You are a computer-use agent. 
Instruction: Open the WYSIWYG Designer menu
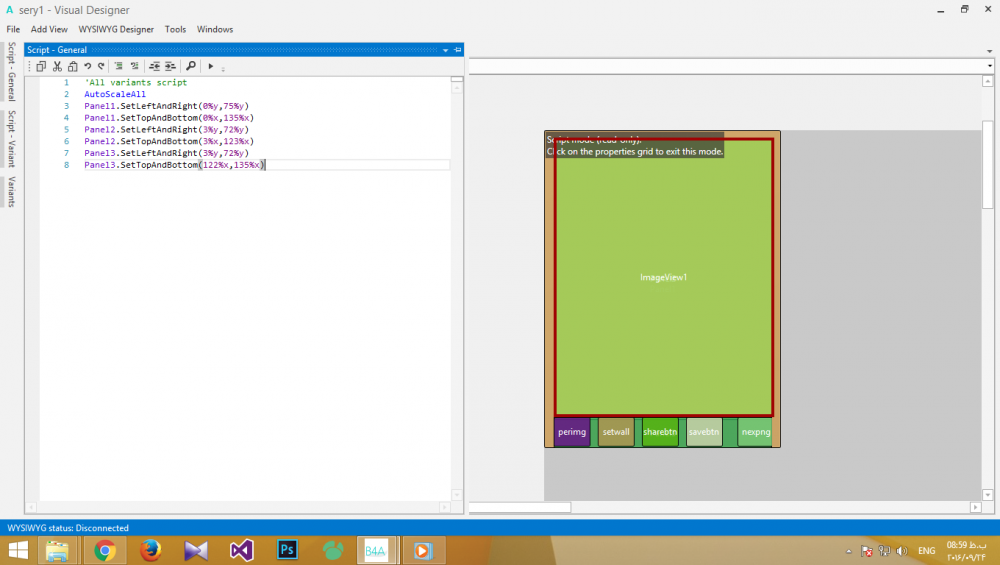116,29
